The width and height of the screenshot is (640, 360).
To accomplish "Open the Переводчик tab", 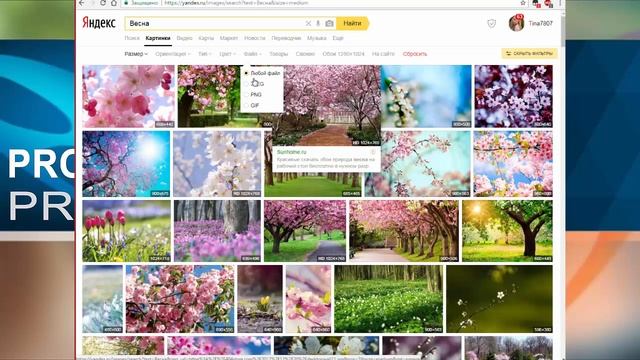I will (x=286, y=38).
